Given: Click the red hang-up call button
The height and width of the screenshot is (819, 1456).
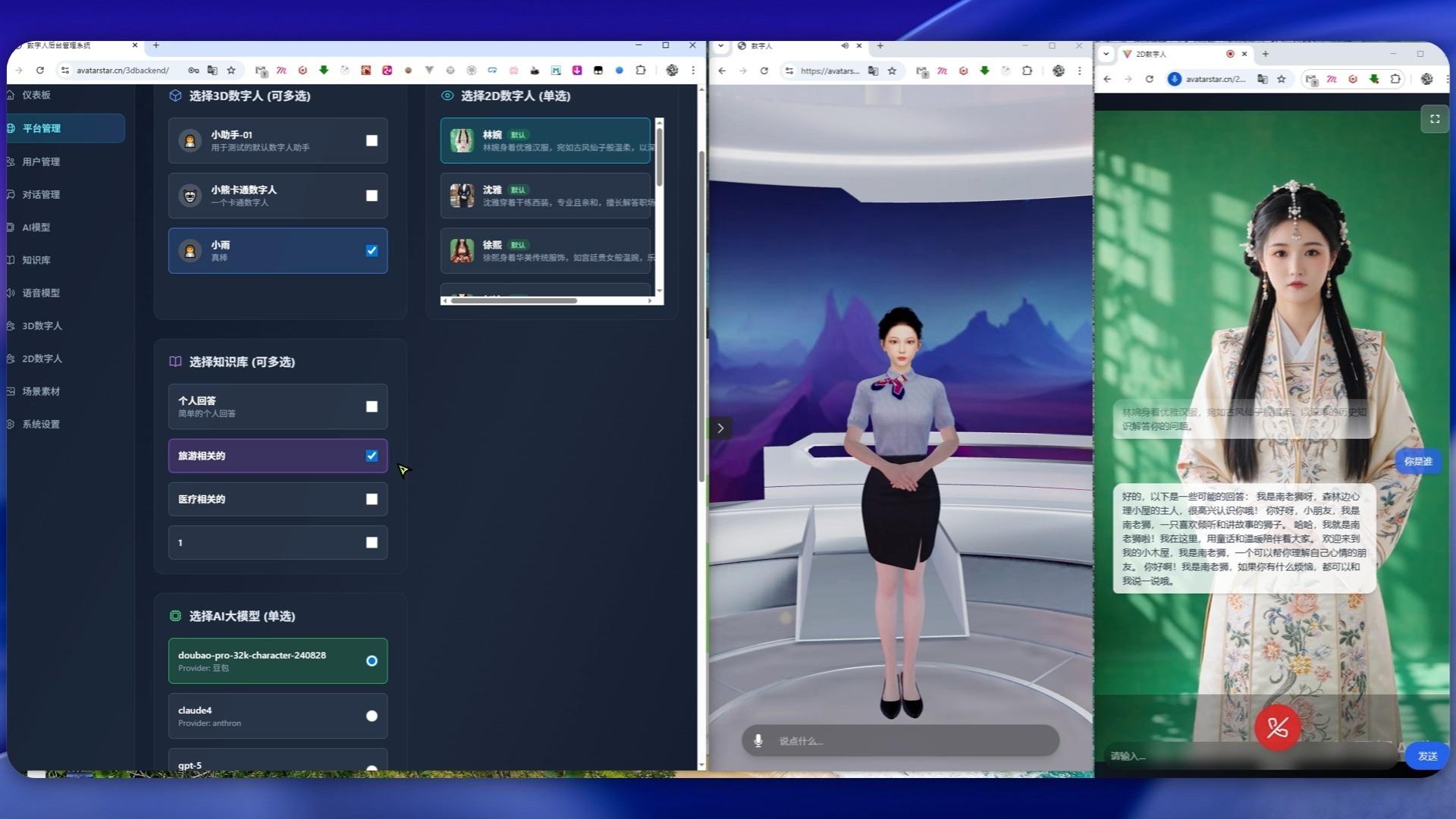Looking at the screenshot, I should pos(1278,728).
